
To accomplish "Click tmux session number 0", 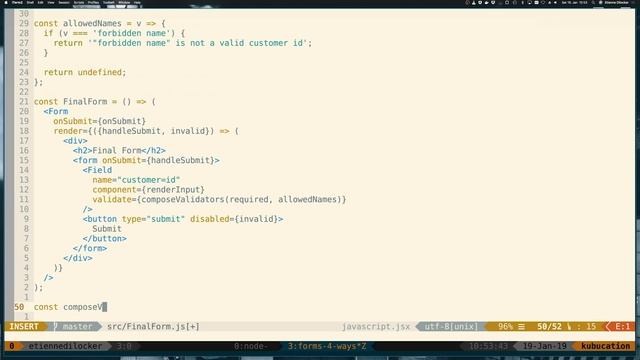I will point(11,346).
